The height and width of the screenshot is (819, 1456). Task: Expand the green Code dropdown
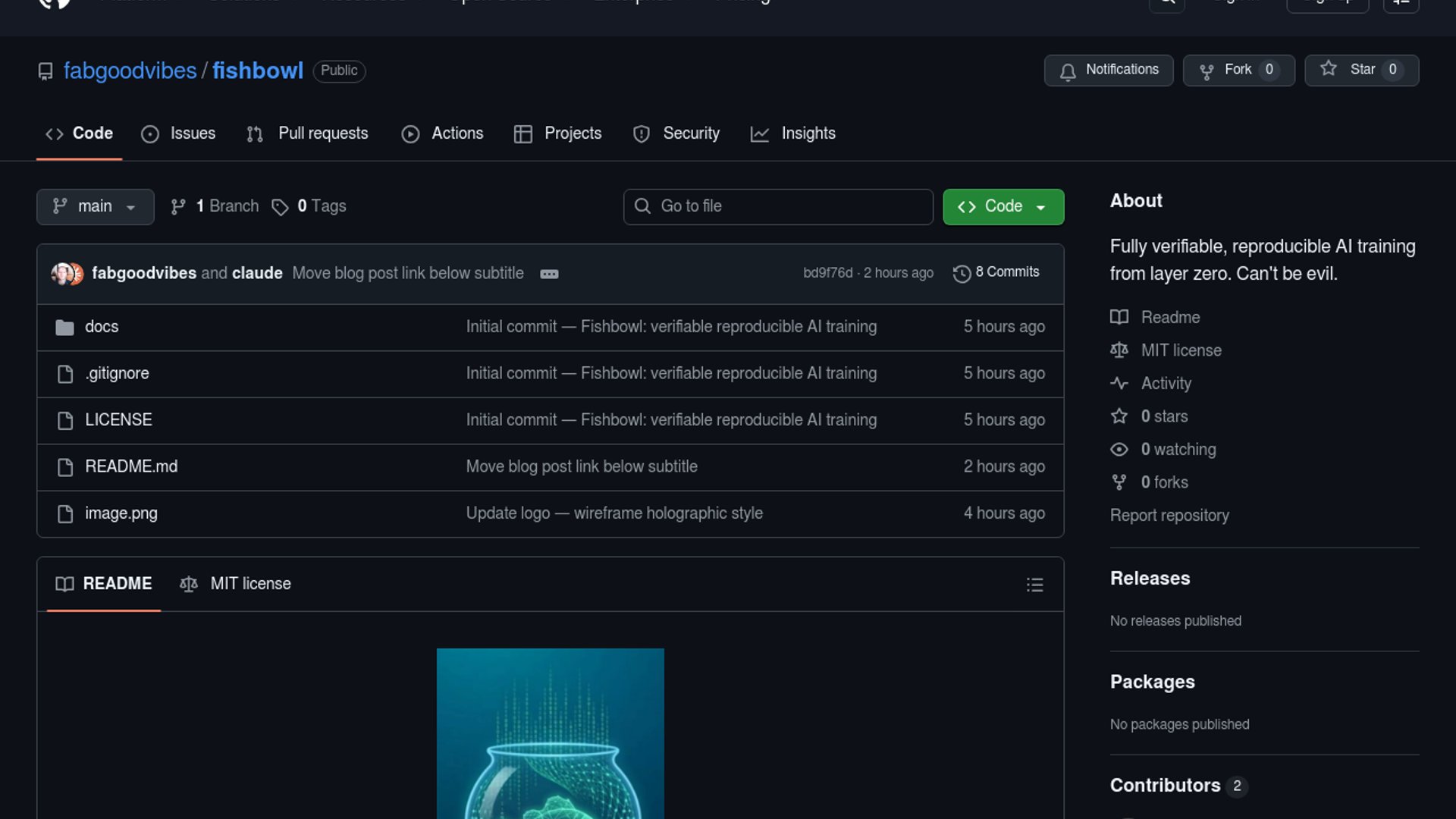[x=1003, y=206]
